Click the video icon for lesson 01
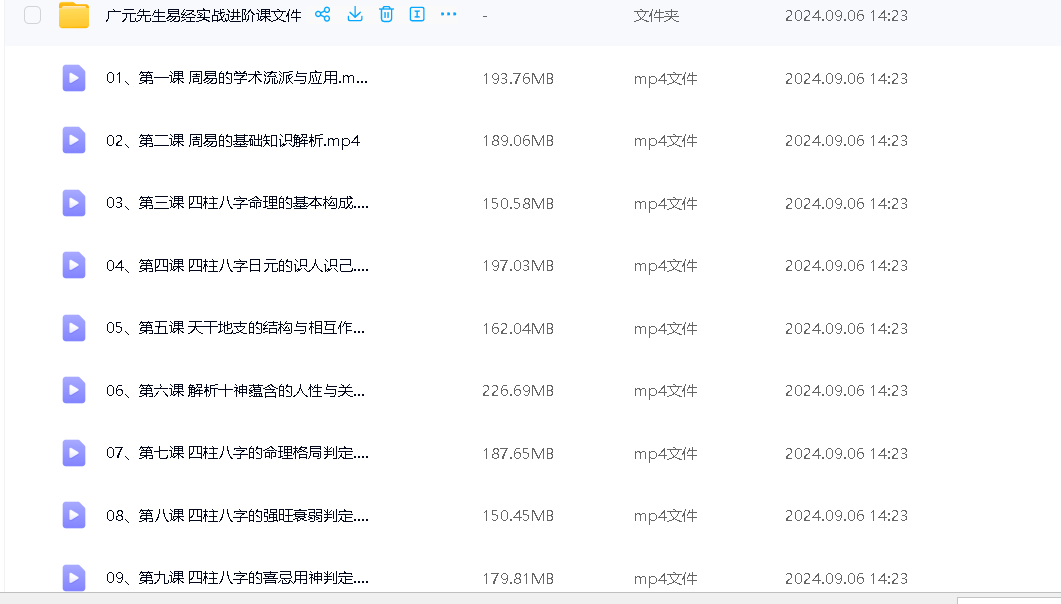The width and height of the screenshot is (1061, 604). [x=74, y=78]
